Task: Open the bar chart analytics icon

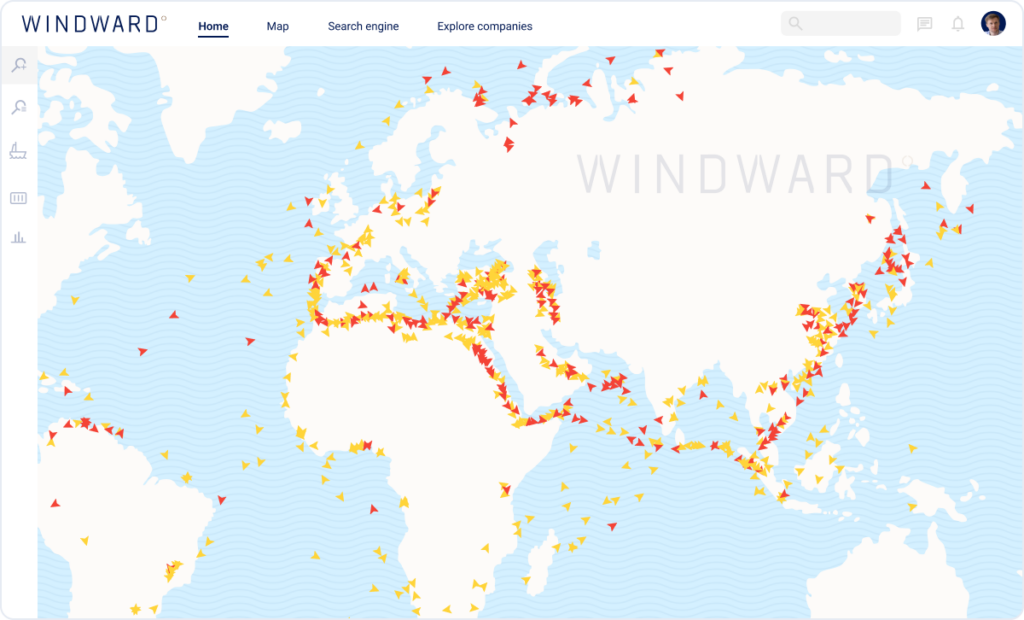Action: (x=18, y=237)
